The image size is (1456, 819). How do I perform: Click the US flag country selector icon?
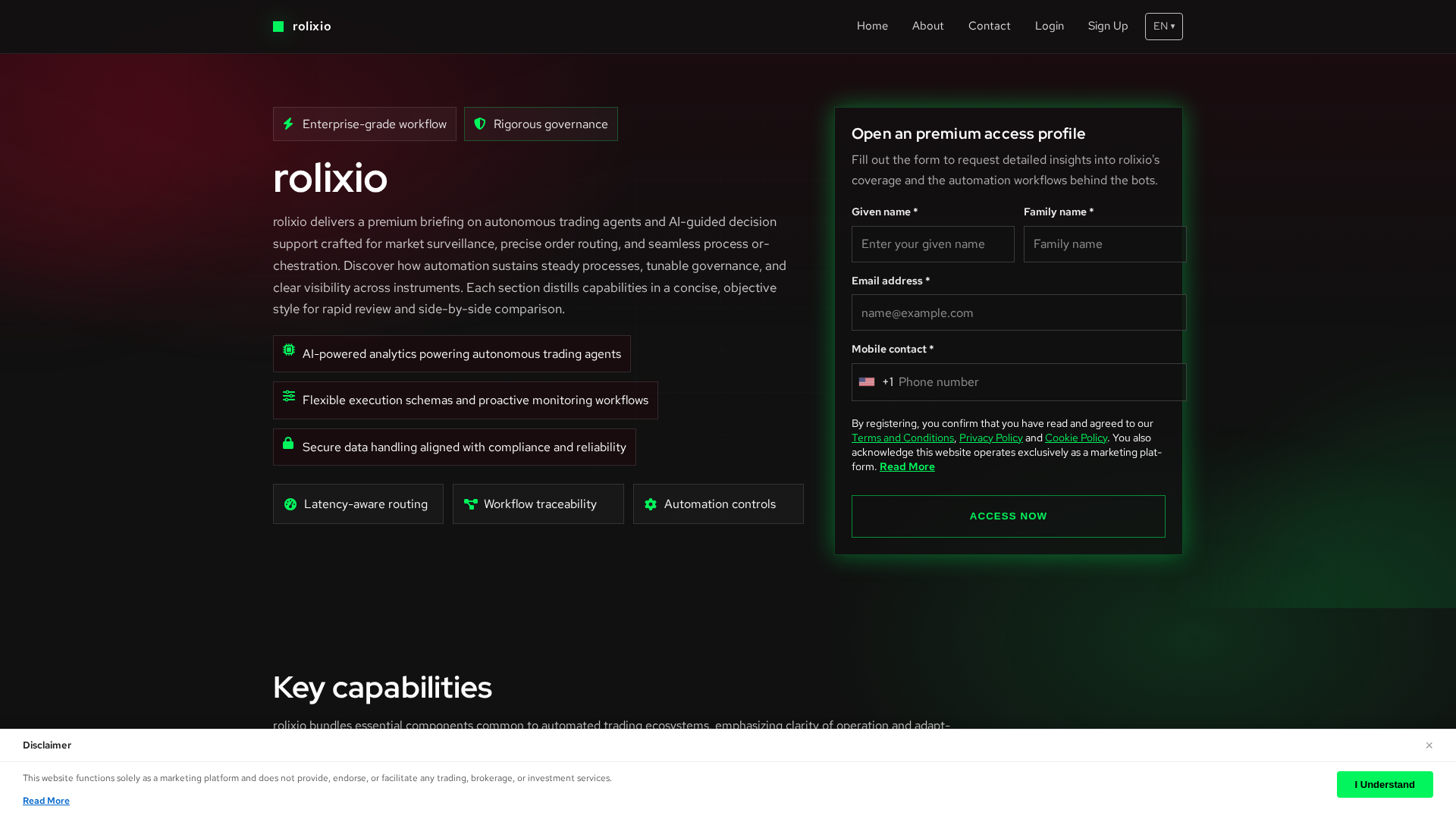click(x=867, y=382)
